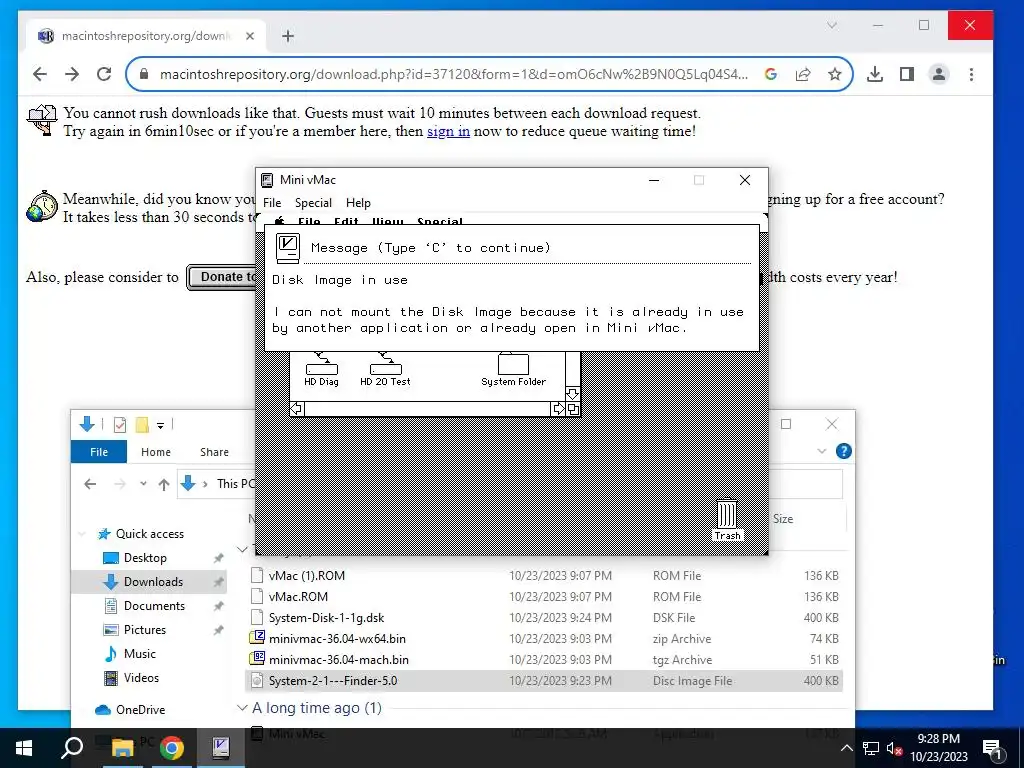The height and width of the screenshot is (768, 1024).
Task: Toggle Chrome side panel icon
Action: coord(907,74)
